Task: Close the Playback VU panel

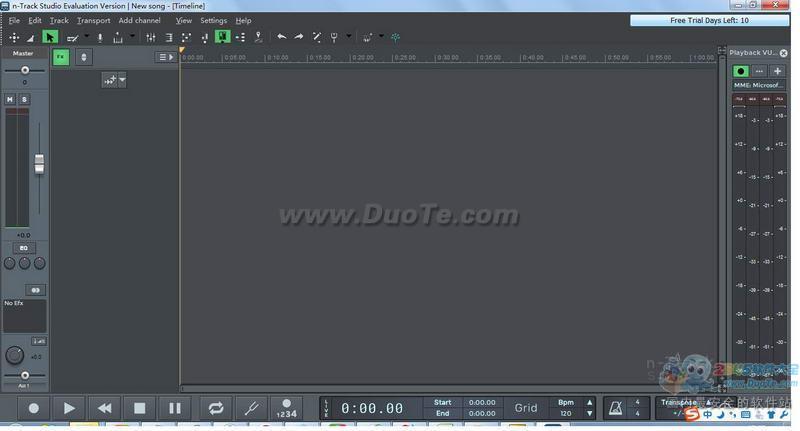Action: (x=784, y=53)
